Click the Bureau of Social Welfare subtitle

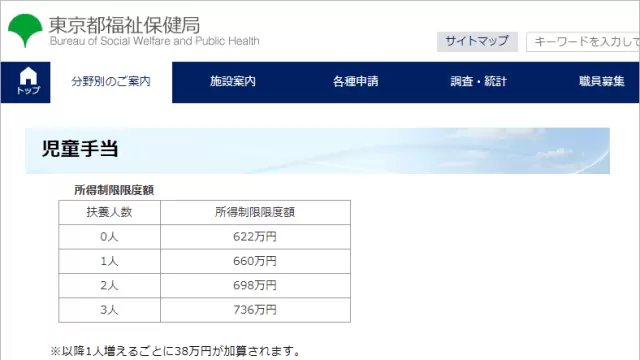[155, 41]
